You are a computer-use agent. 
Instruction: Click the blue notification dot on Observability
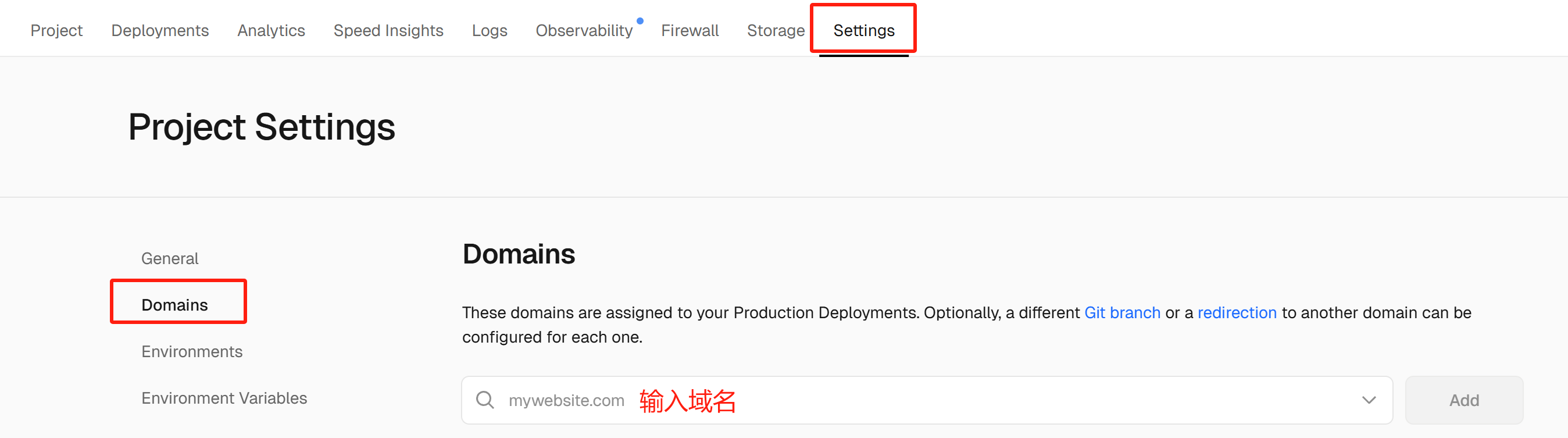(x=640, y=21)
